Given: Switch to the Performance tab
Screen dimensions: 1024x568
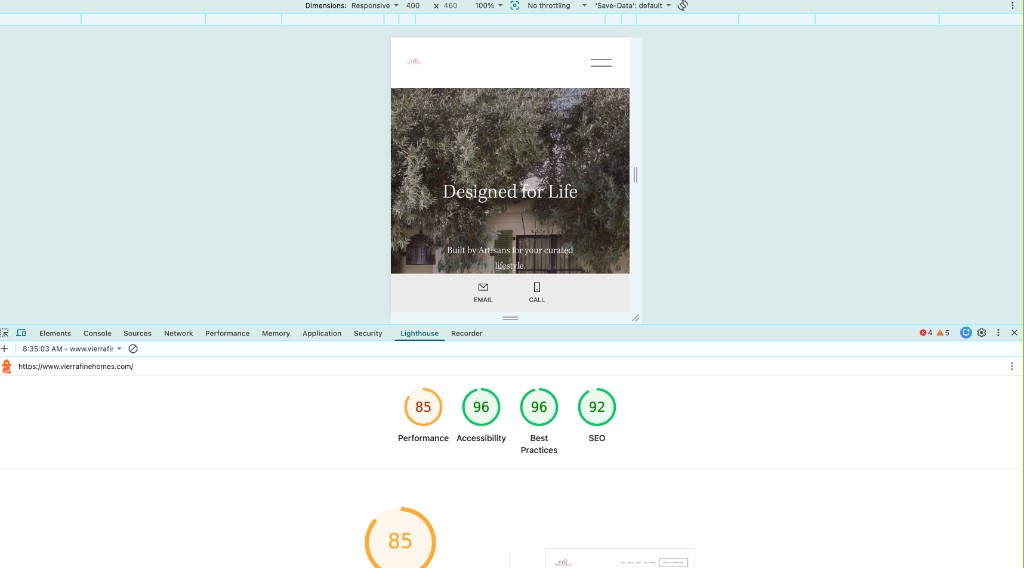Looking at the screenshot, I should (x=227, y=333).
